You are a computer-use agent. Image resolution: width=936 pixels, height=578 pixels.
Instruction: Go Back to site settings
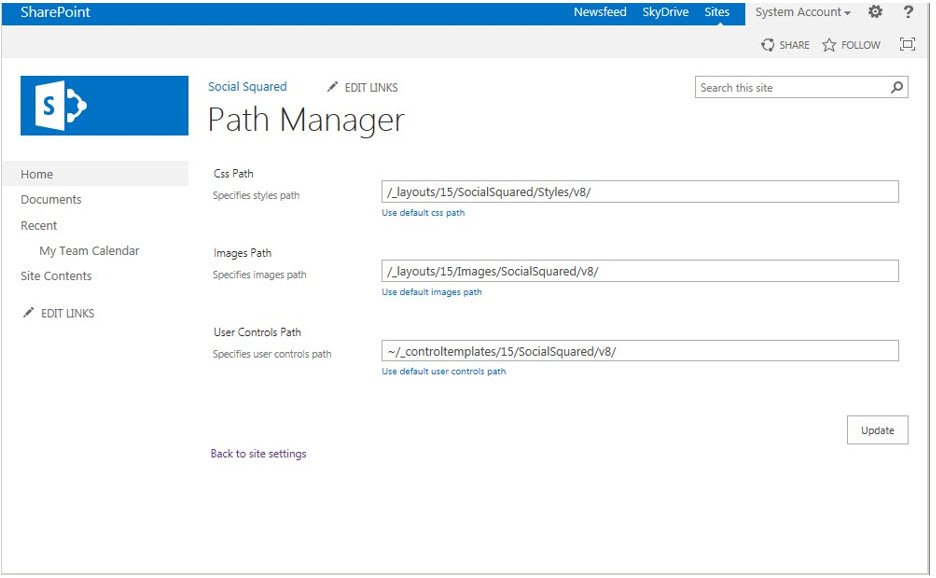click(x=258, y=454)
